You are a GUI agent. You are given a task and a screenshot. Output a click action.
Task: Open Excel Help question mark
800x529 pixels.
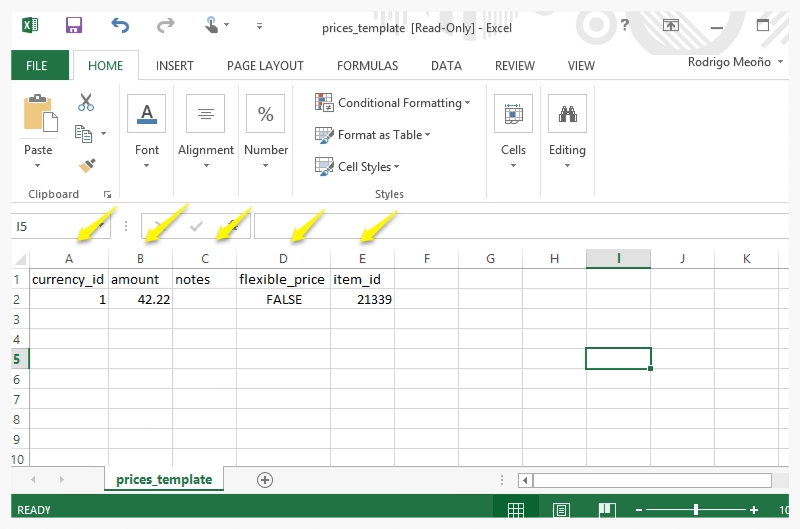(625, 24)
